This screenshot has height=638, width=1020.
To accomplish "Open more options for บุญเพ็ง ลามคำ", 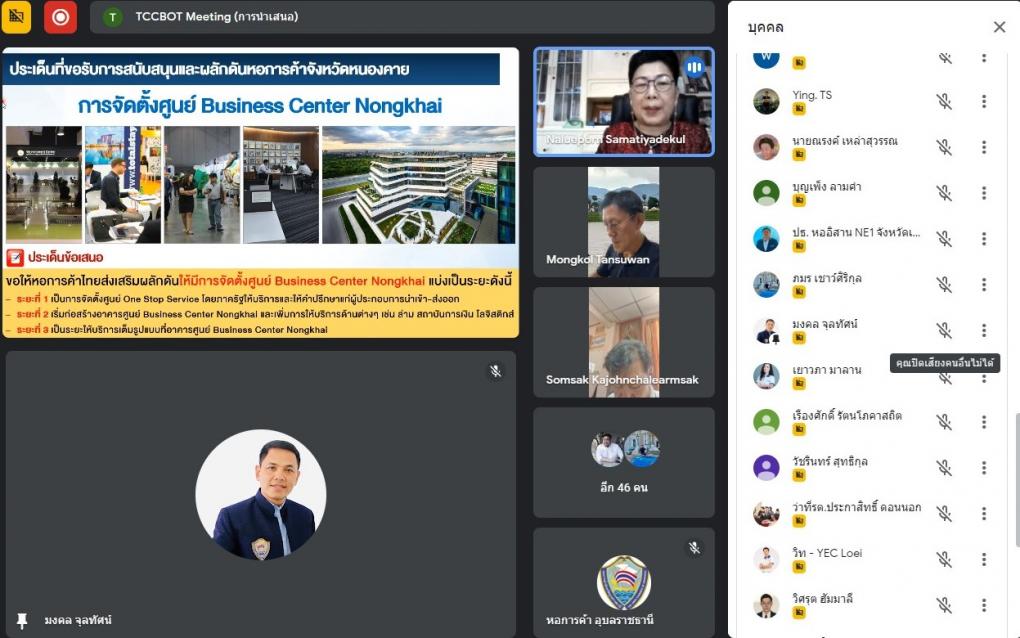I will point(984,193).
